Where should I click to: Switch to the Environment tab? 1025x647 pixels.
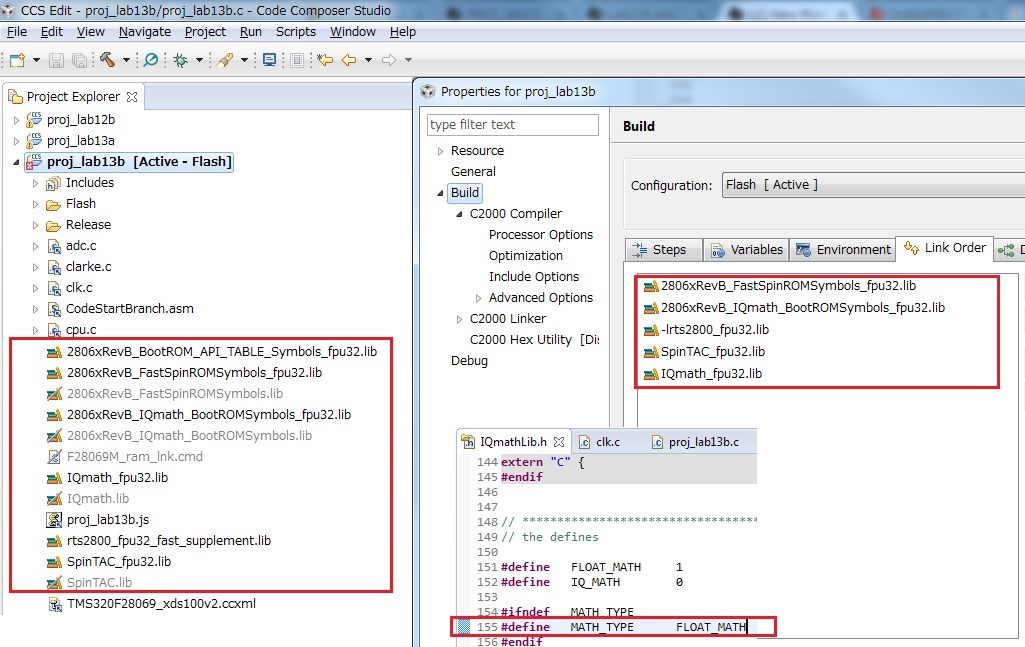click(x=843, y=250)
